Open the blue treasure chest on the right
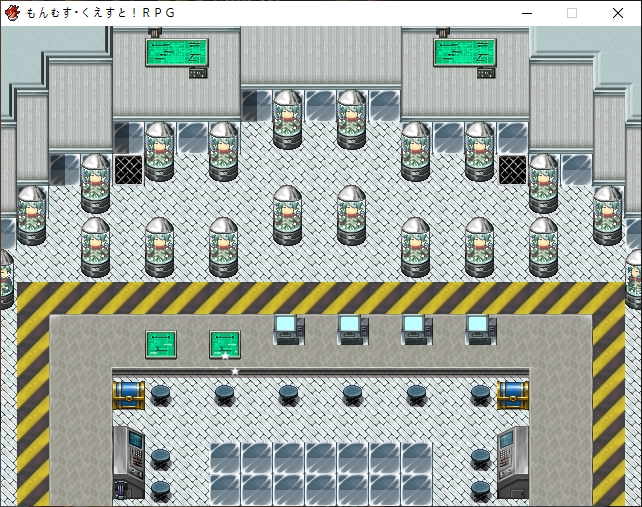Screen dimensions: 642x507 [513, 395]
